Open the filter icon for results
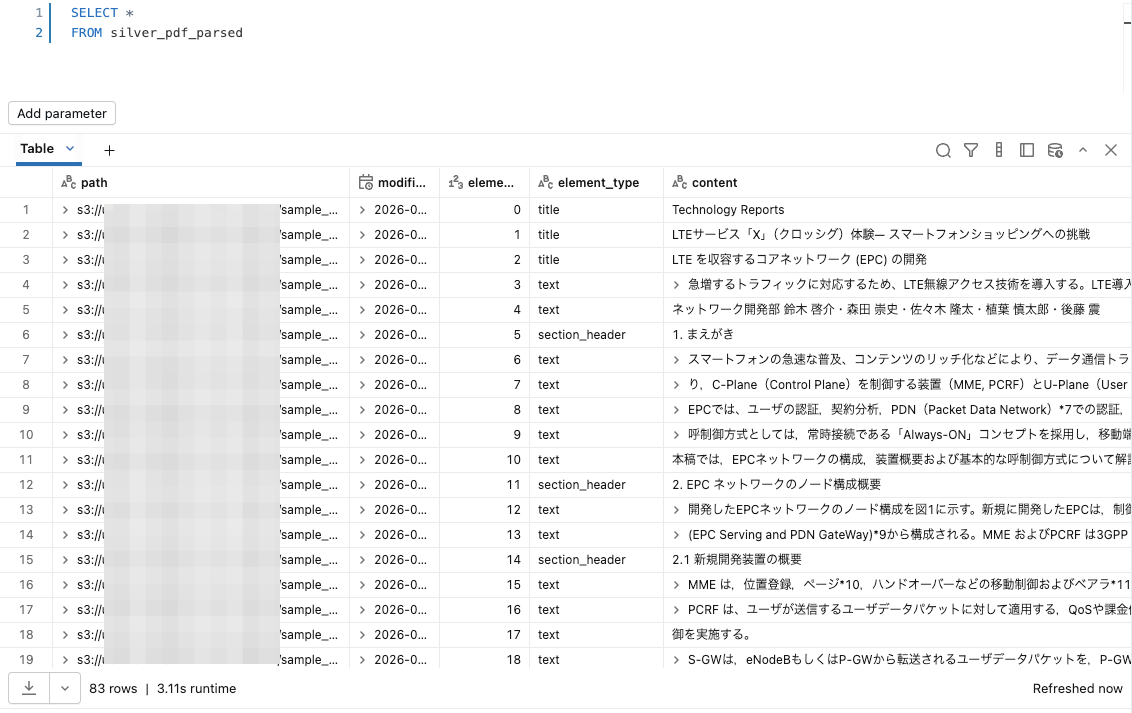1132x713 pixels. pos(971,150)
